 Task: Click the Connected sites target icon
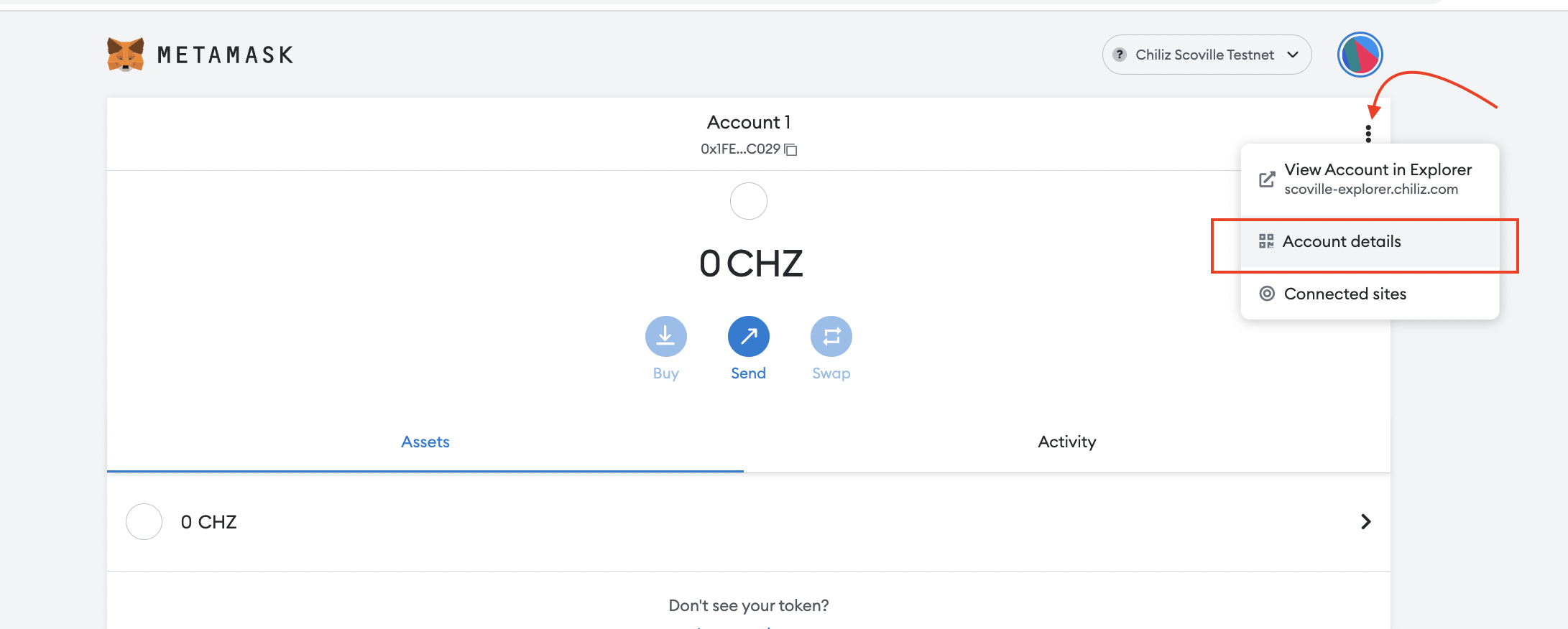click(x=1267, y=294)
